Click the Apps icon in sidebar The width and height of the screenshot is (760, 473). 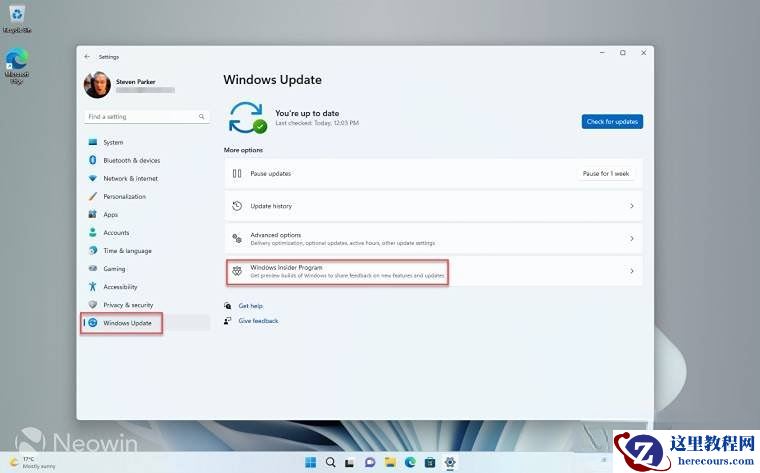point(93,214)
